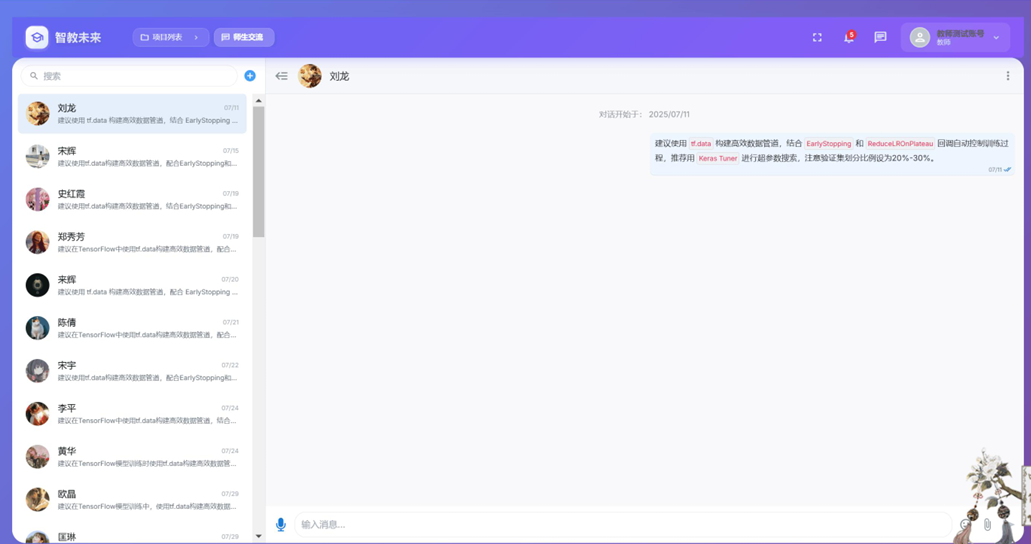The height and width of the screenshot is (544, 1031).
Task: Expand the user account dropdown
Action: [x=995, y=38]
